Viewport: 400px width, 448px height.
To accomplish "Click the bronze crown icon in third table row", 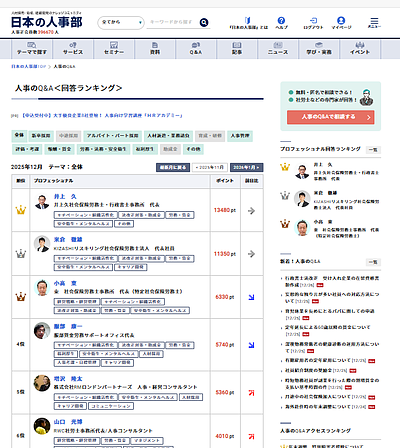I will click(x=21, y=297).
